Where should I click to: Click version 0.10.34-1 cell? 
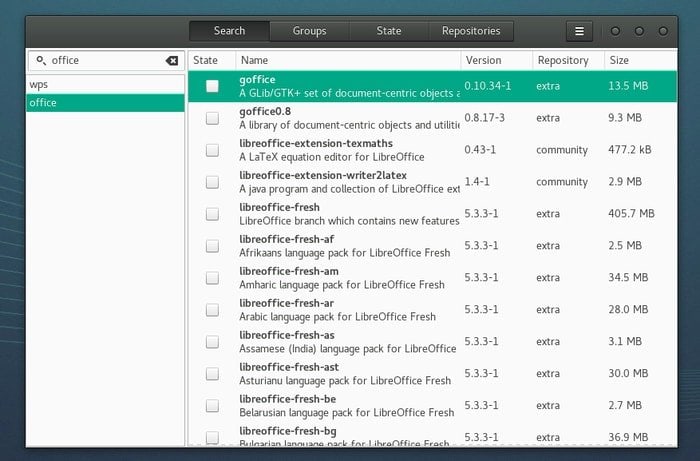point(488,86)
